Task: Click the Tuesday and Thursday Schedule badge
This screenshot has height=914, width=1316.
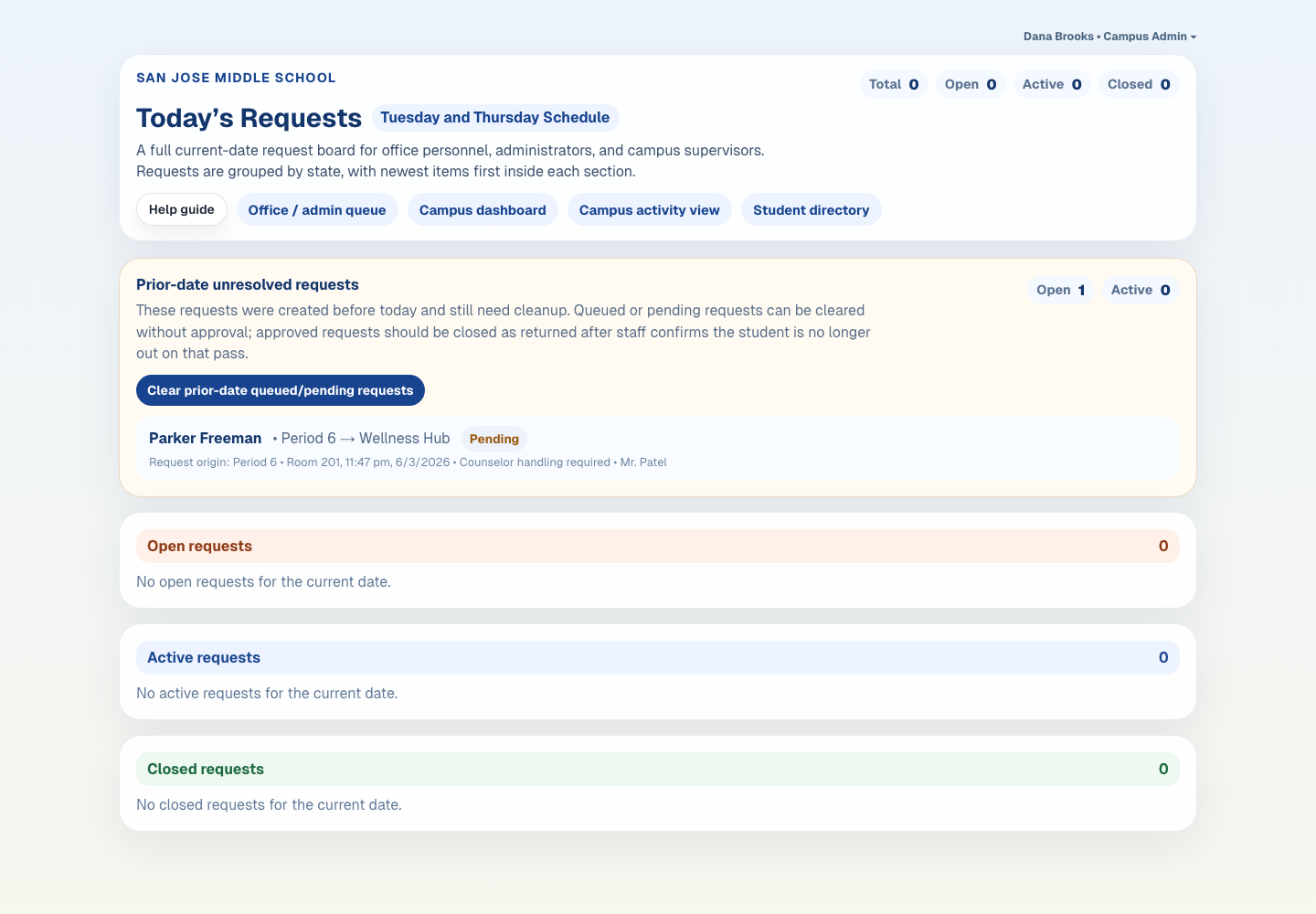Action: click(x=495, y=118)
